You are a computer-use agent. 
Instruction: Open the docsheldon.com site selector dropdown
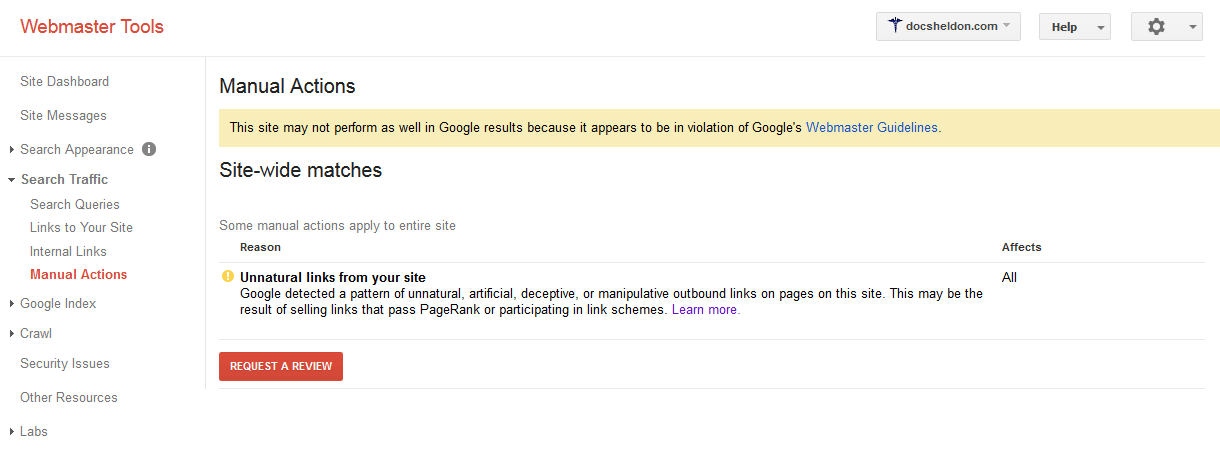[x=947, y=27]
